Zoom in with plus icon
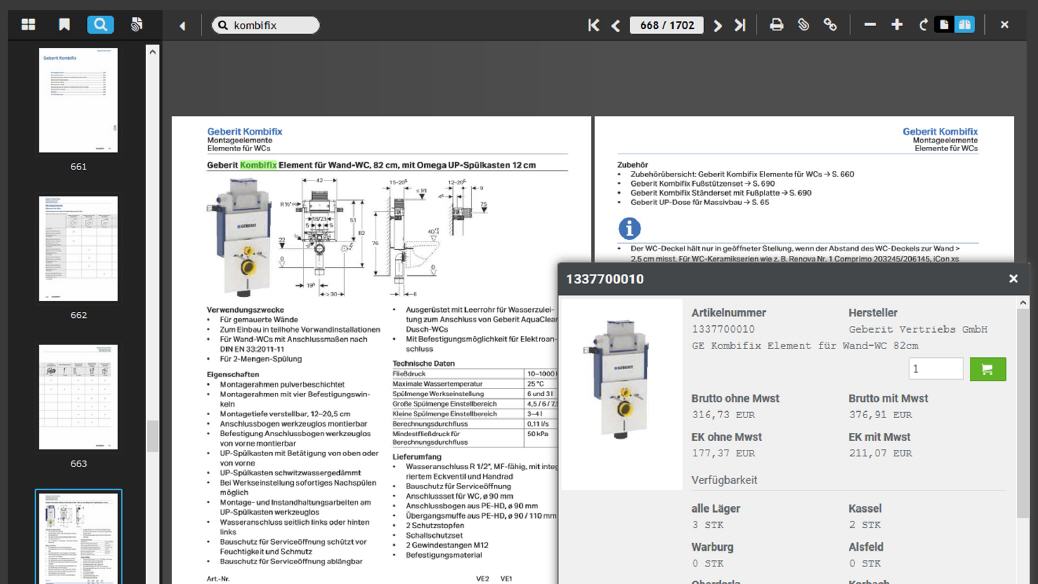1038x584 pixels. point(897,25)
